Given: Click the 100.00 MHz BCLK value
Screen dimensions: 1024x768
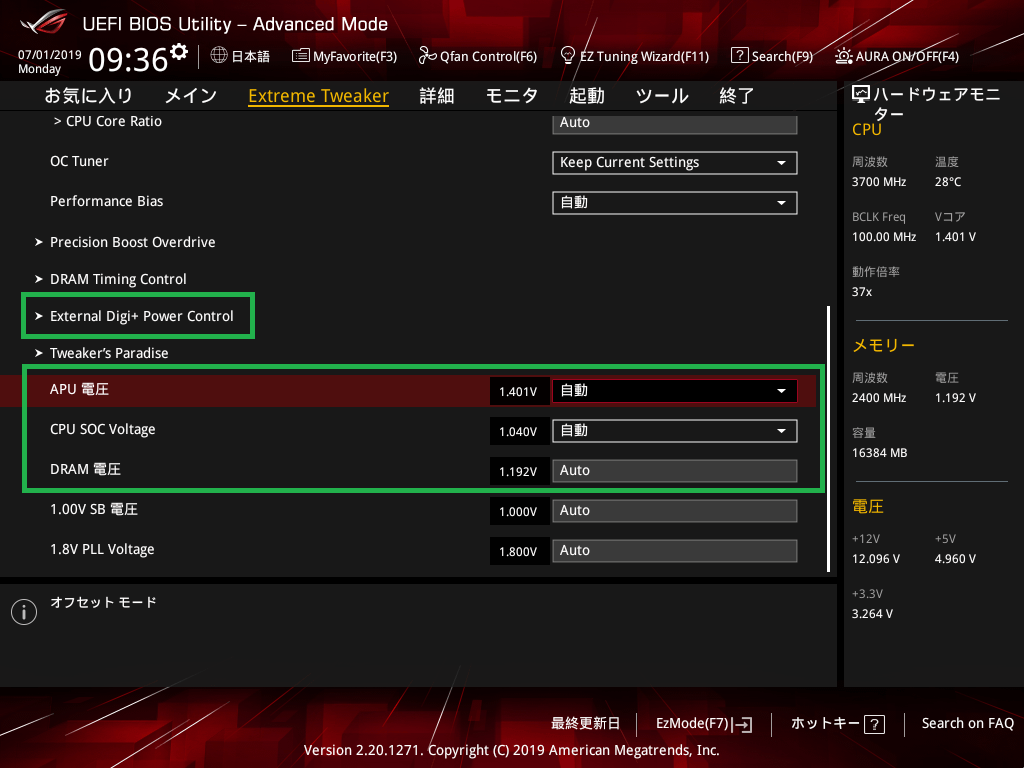Looking at the screenshot, I should (884, 237).
